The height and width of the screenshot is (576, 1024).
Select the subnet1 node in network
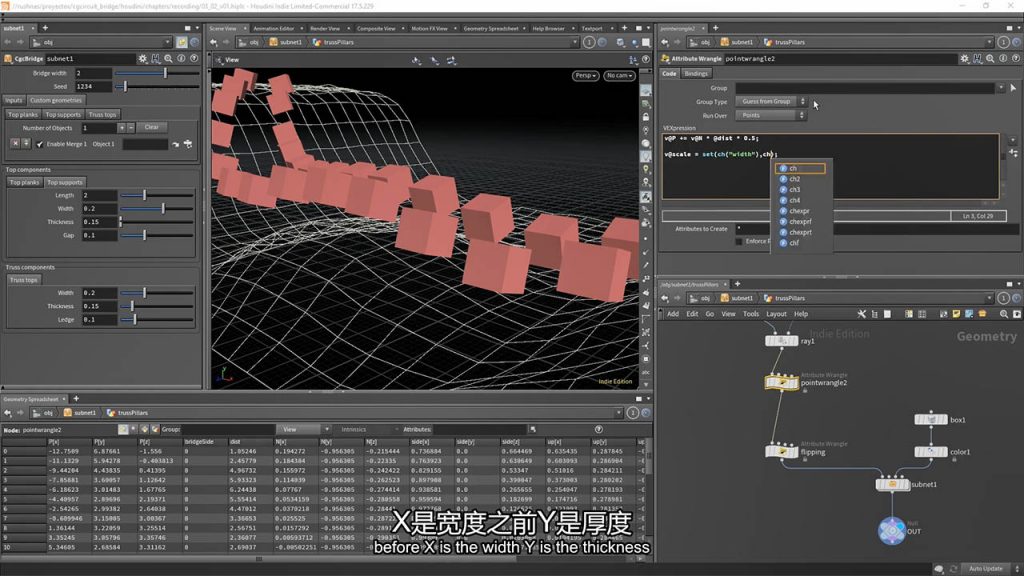892,485
